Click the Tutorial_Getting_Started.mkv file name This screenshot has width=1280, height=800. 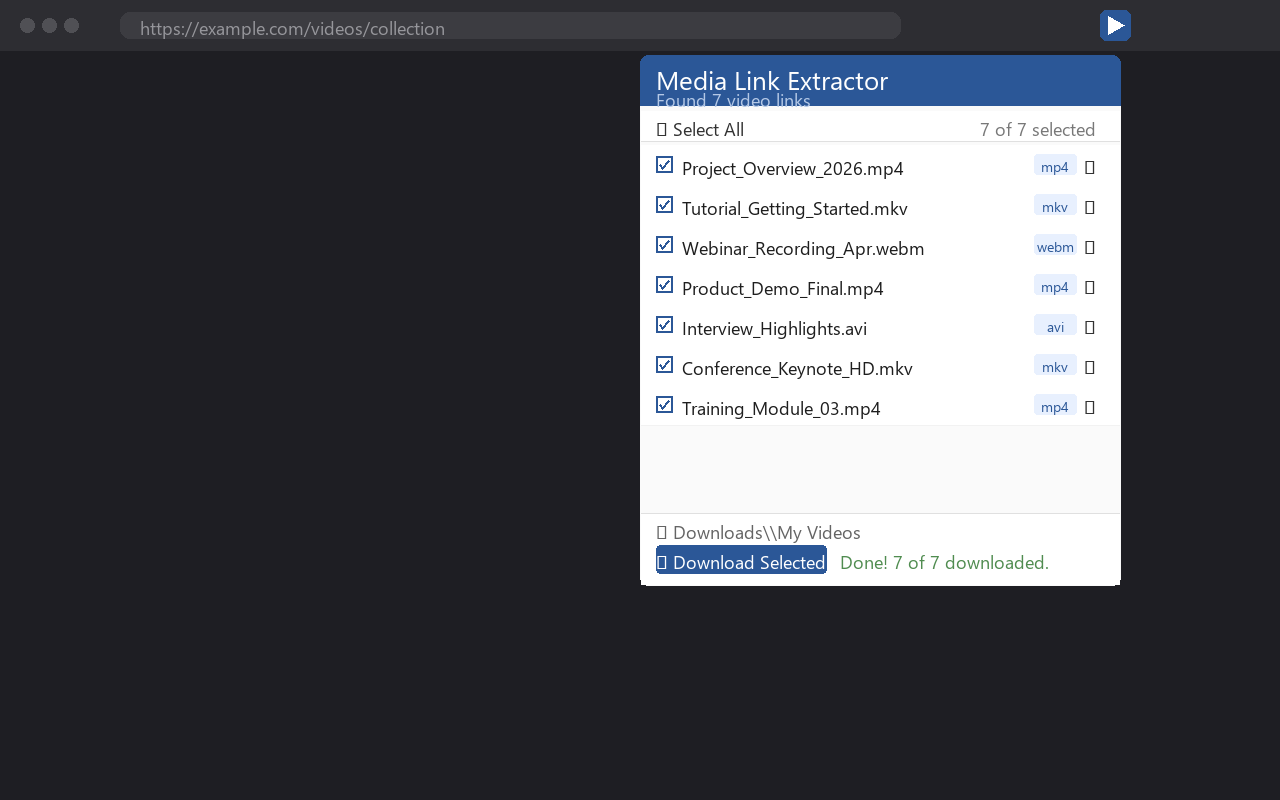[795, 208]
